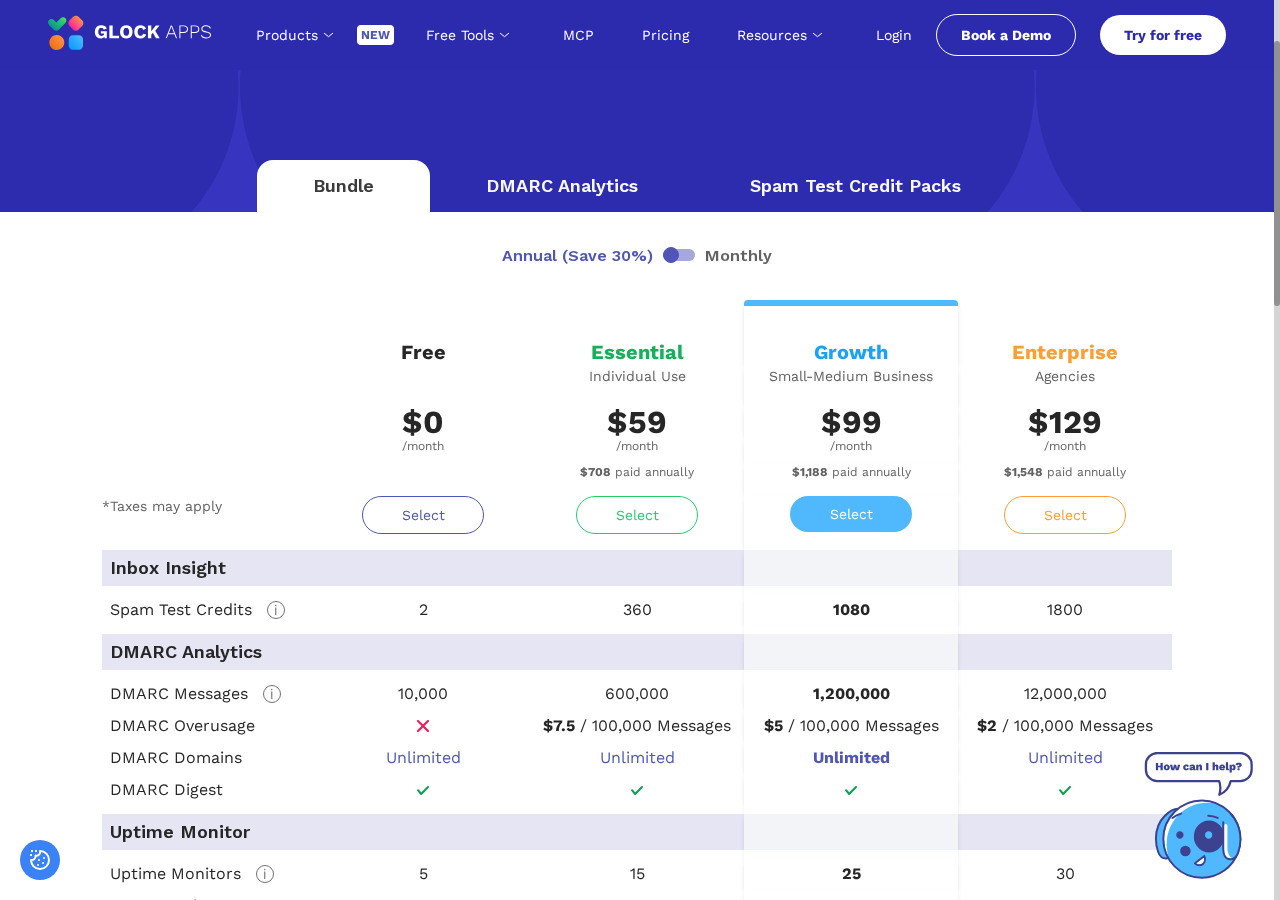Click the GlockApps logo
The width and height of the screenshot is (1280, 900).
[130, 33]
